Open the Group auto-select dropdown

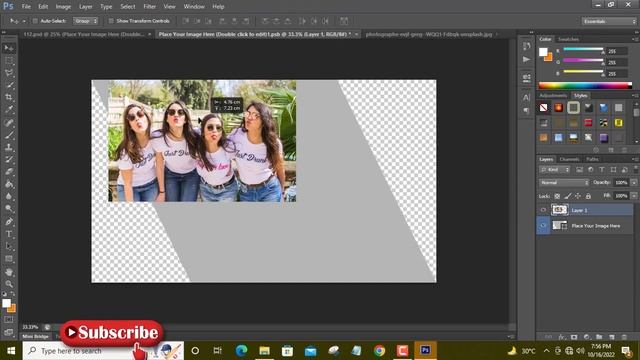(x=85, y=21)
